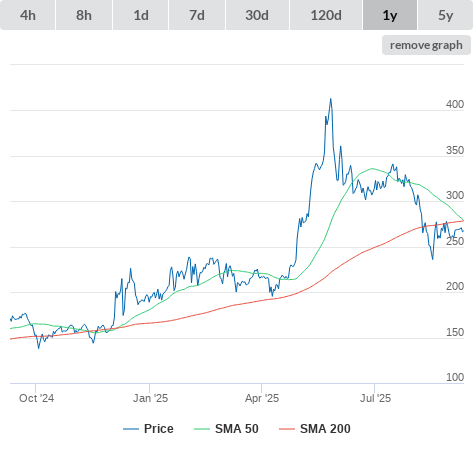Click the blue Price legend line swatch
474x455 pixels.
point(131,429)
